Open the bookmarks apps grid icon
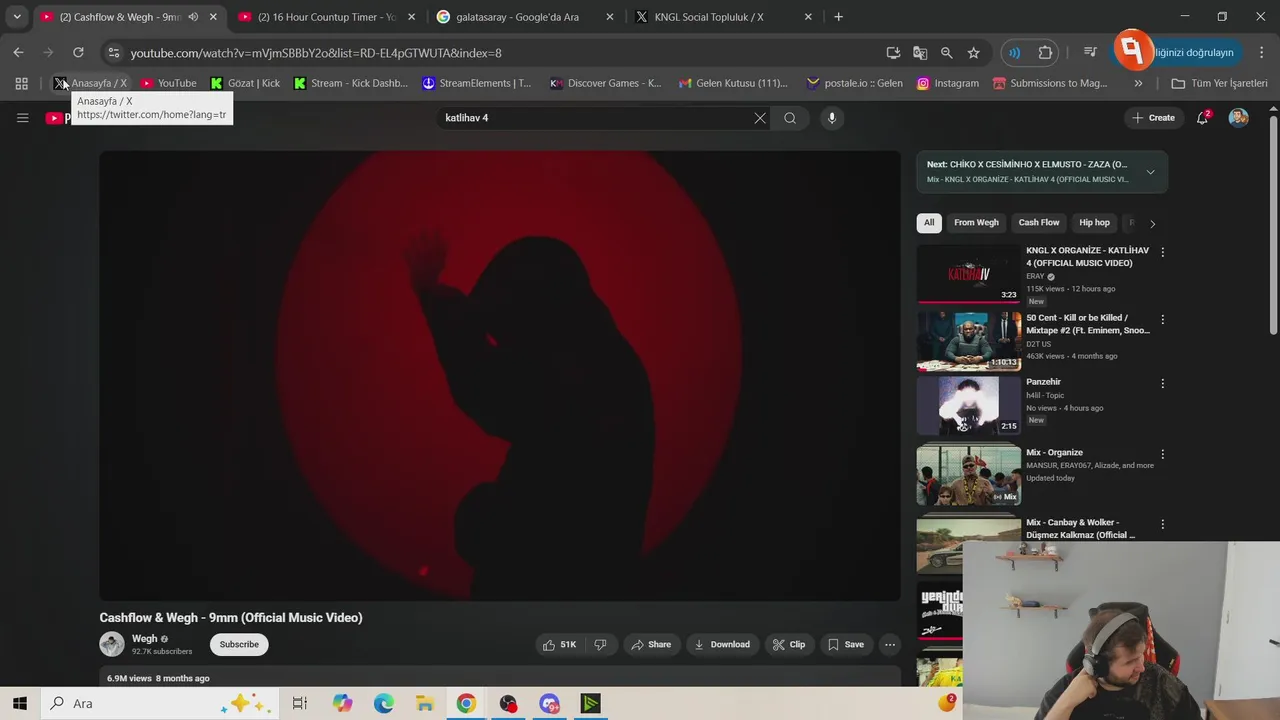The height and width of the screenshot is (720, 1280). pos(21,83)
